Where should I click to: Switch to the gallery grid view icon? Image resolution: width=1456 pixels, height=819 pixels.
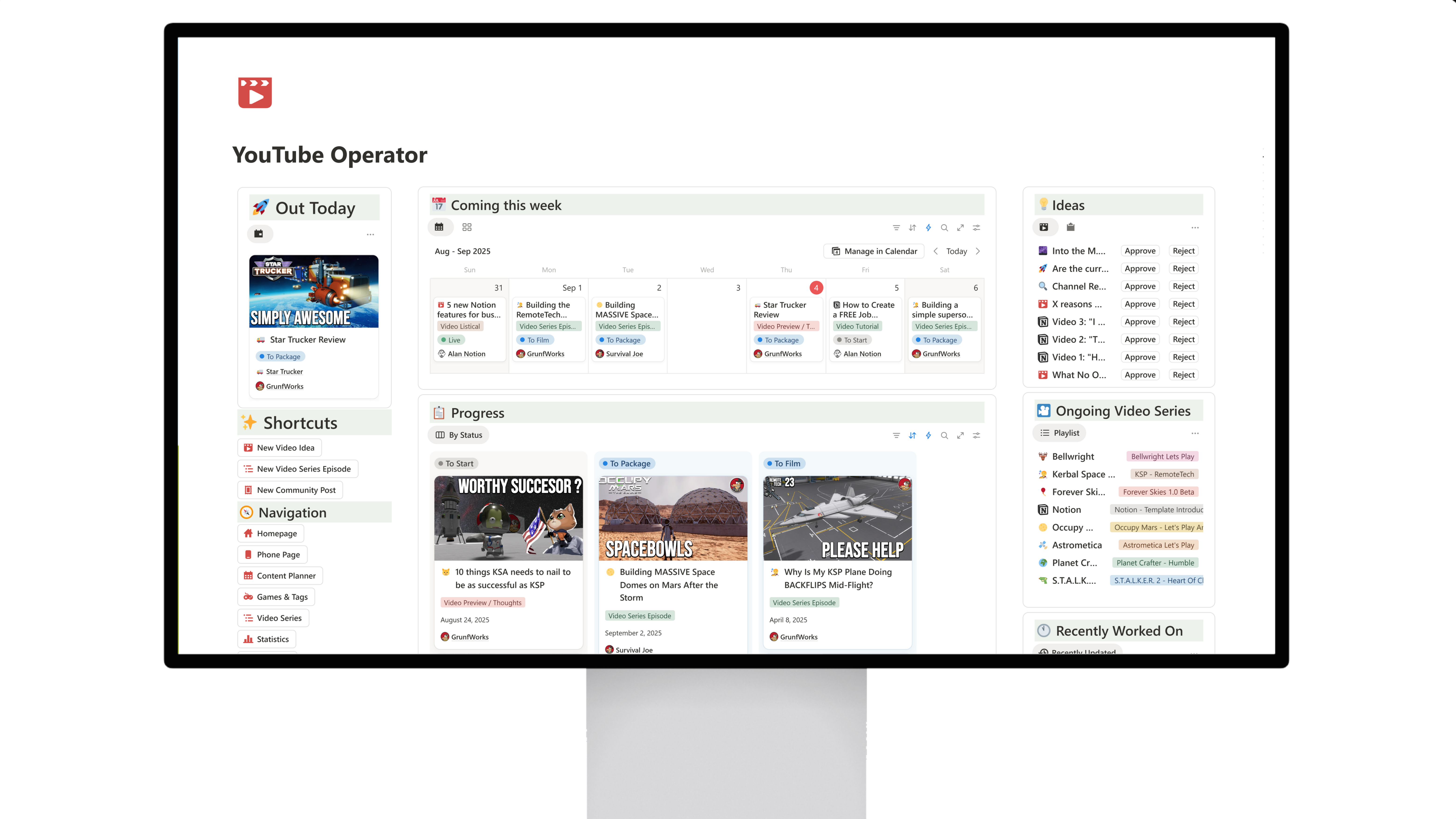pos(467,227)
